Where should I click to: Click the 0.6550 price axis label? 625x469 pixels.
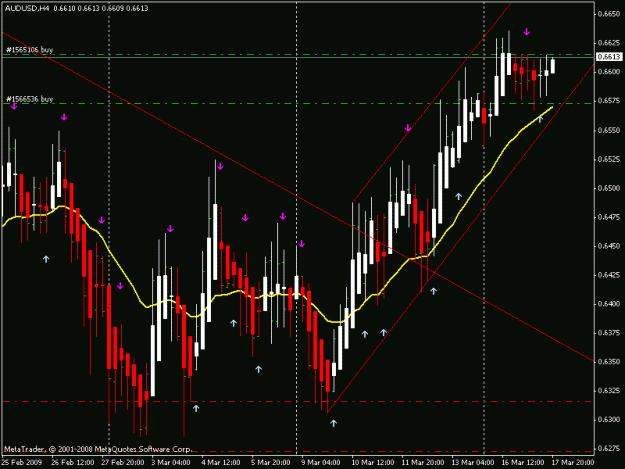coord(609,130)
